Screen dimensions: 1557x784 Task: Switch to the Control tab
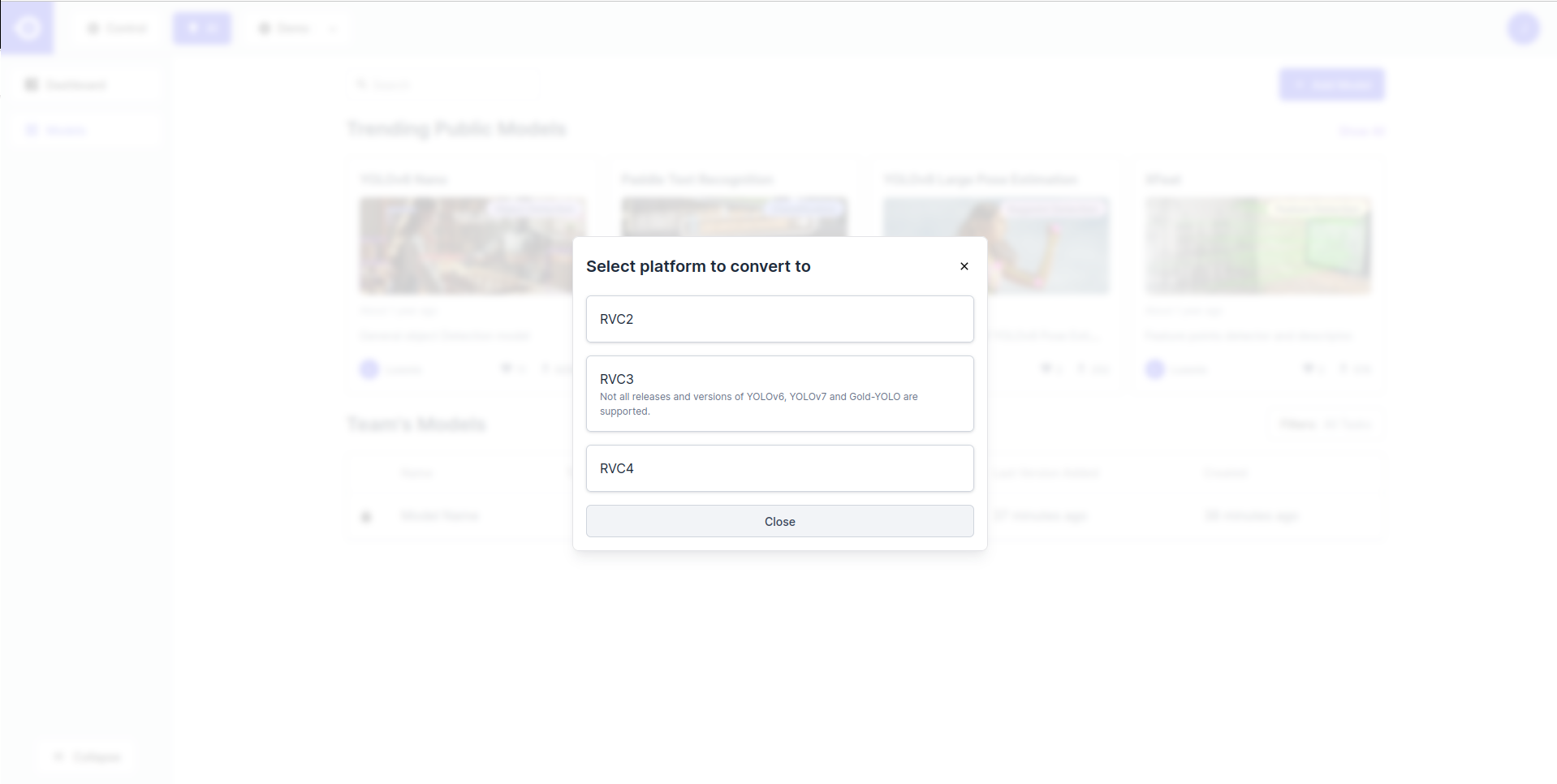tap(118, 28)
